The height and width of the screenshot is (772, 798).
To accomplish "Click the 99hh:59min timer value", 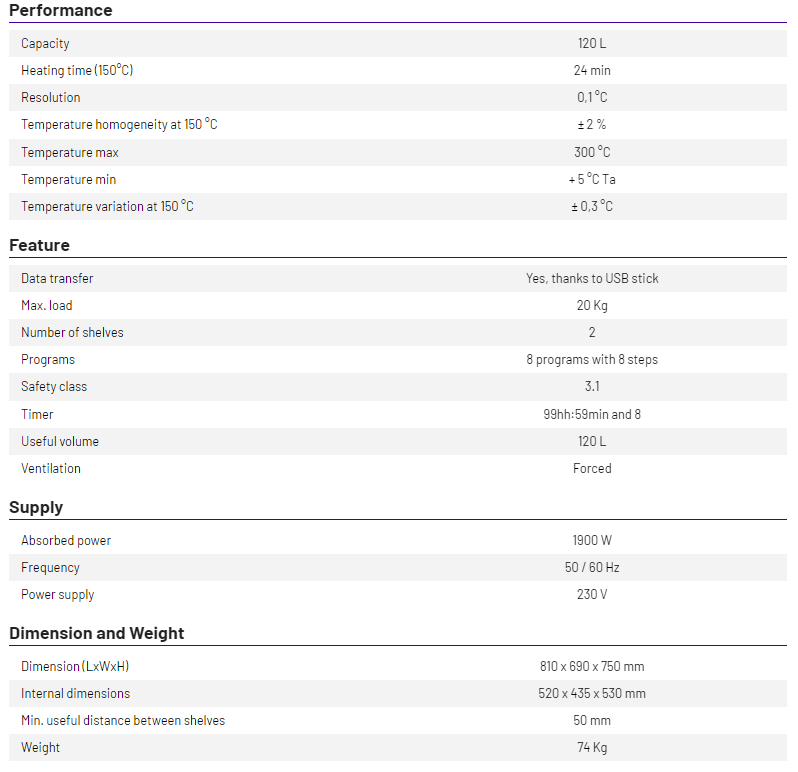I will (592, 414).
